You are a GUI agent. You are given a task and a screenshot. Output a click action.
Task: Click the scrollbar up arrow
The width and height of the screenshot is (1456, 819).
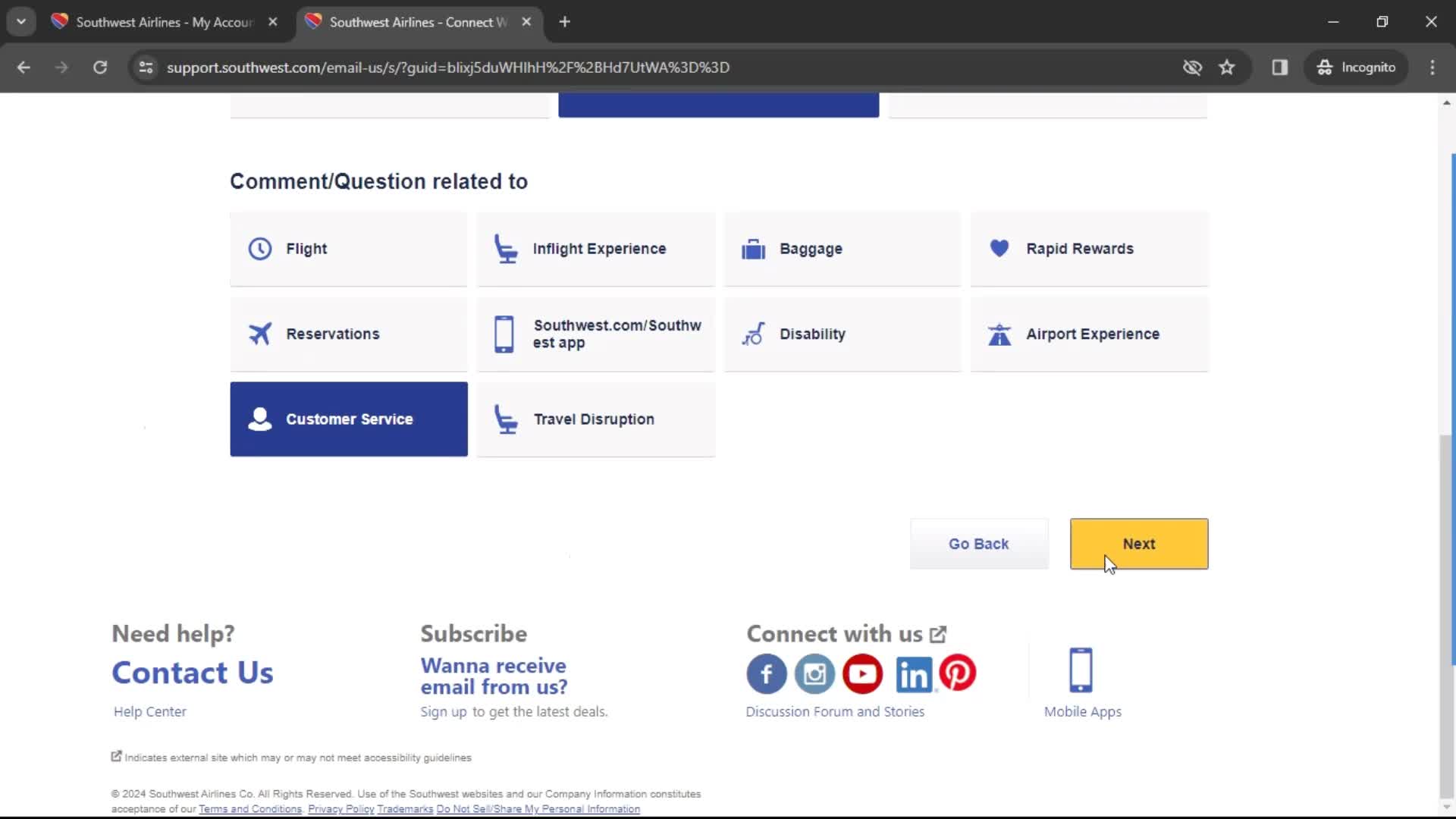coord(1447,102)
